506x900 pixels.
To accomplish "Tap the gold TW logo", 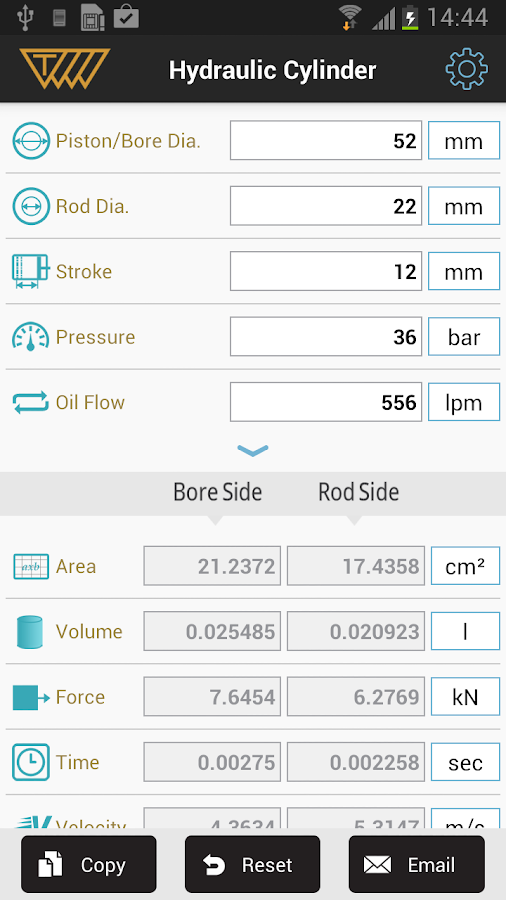I will click(65, 69).
